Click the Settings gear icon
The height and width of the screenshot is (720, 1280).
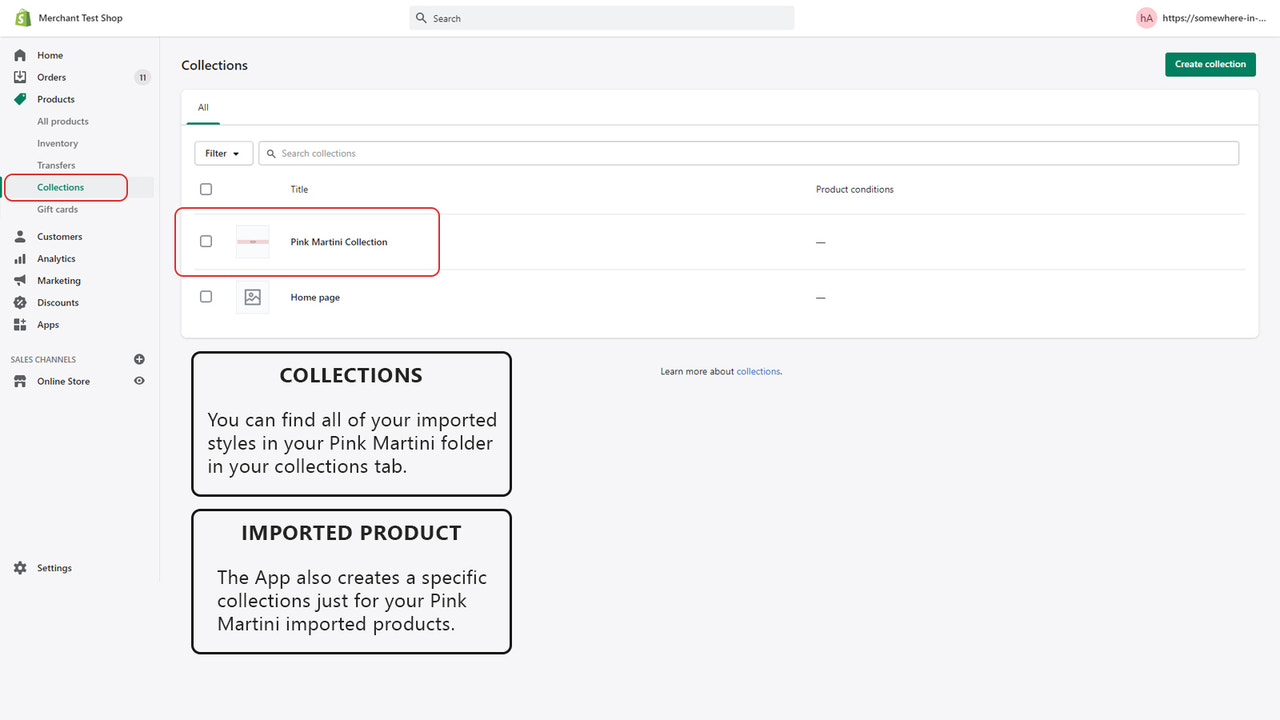(21, 567)
